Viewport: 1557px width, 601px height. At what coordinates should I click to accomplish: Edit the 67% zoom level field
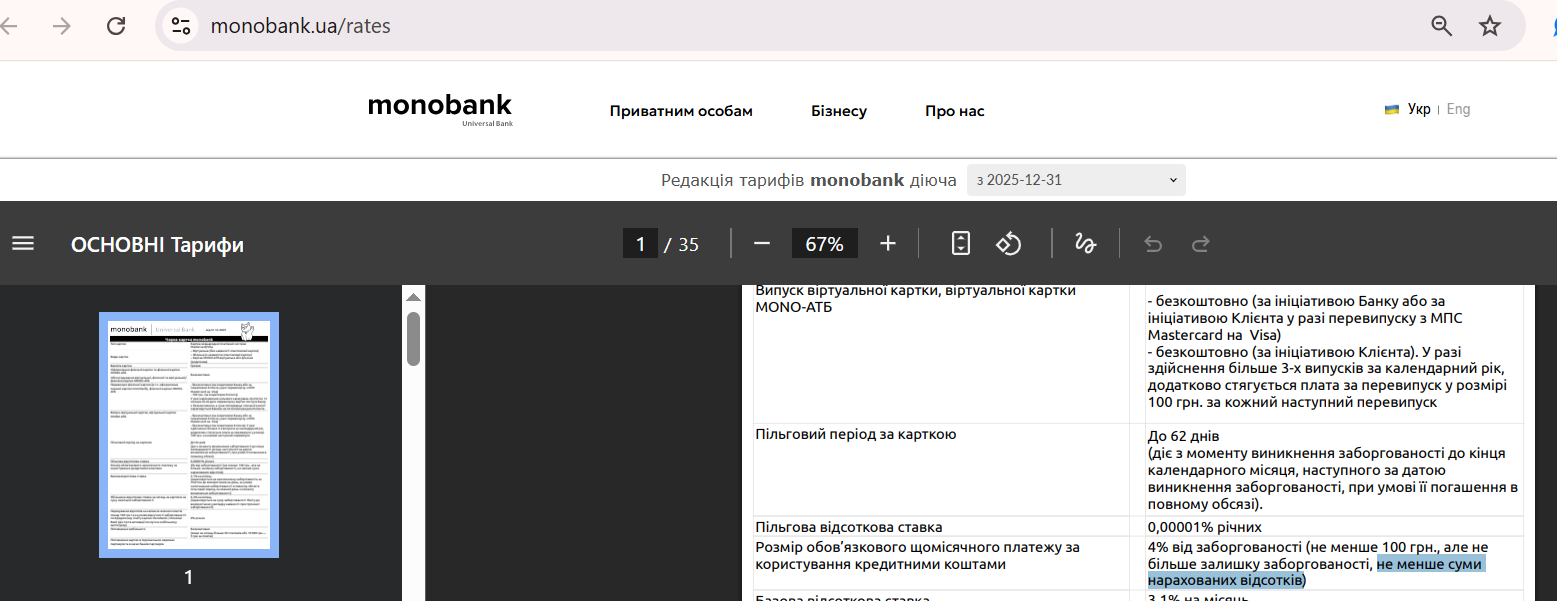[x=825, y=244]
